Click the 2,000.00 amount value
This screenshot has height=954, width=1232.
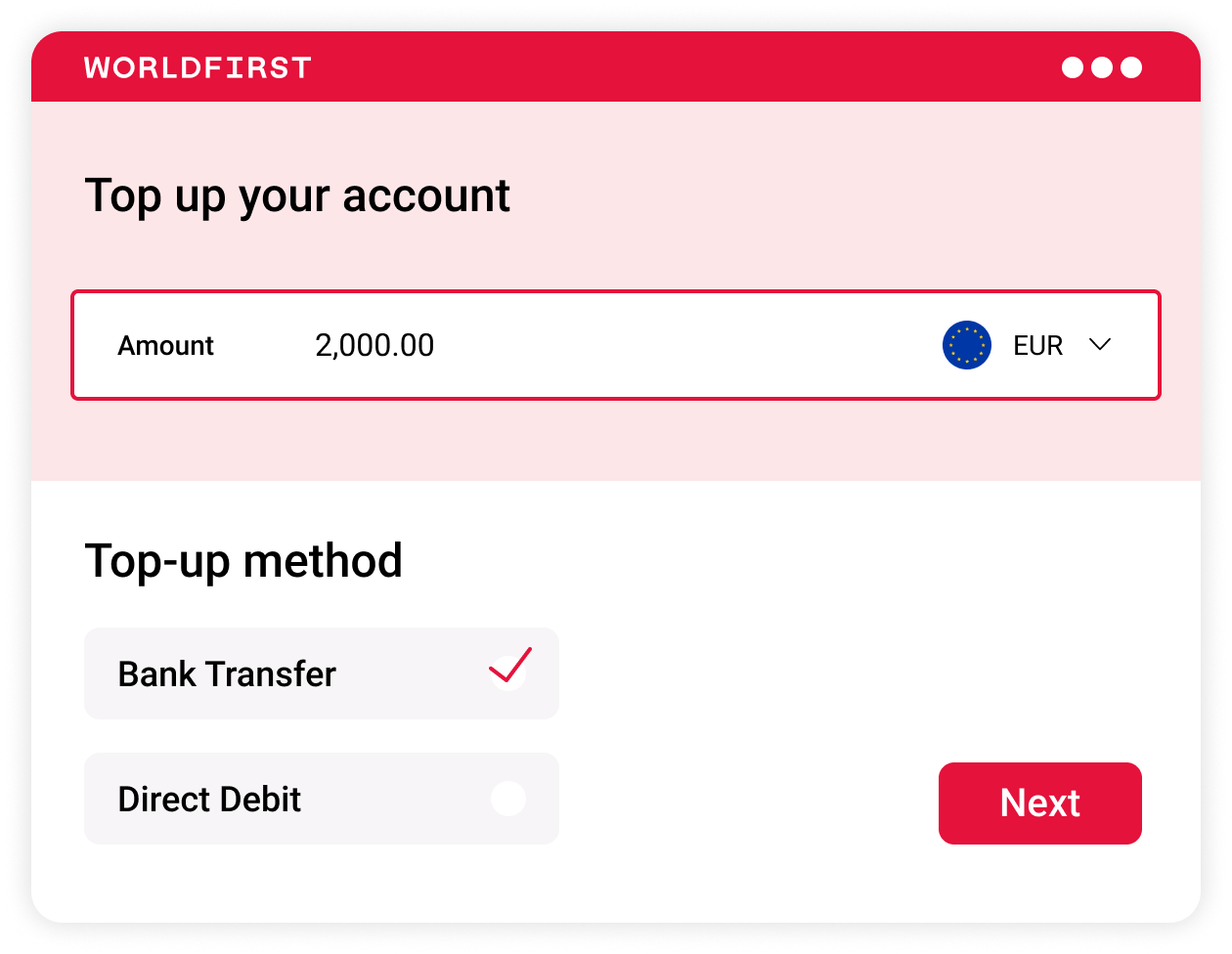(374, 346)
